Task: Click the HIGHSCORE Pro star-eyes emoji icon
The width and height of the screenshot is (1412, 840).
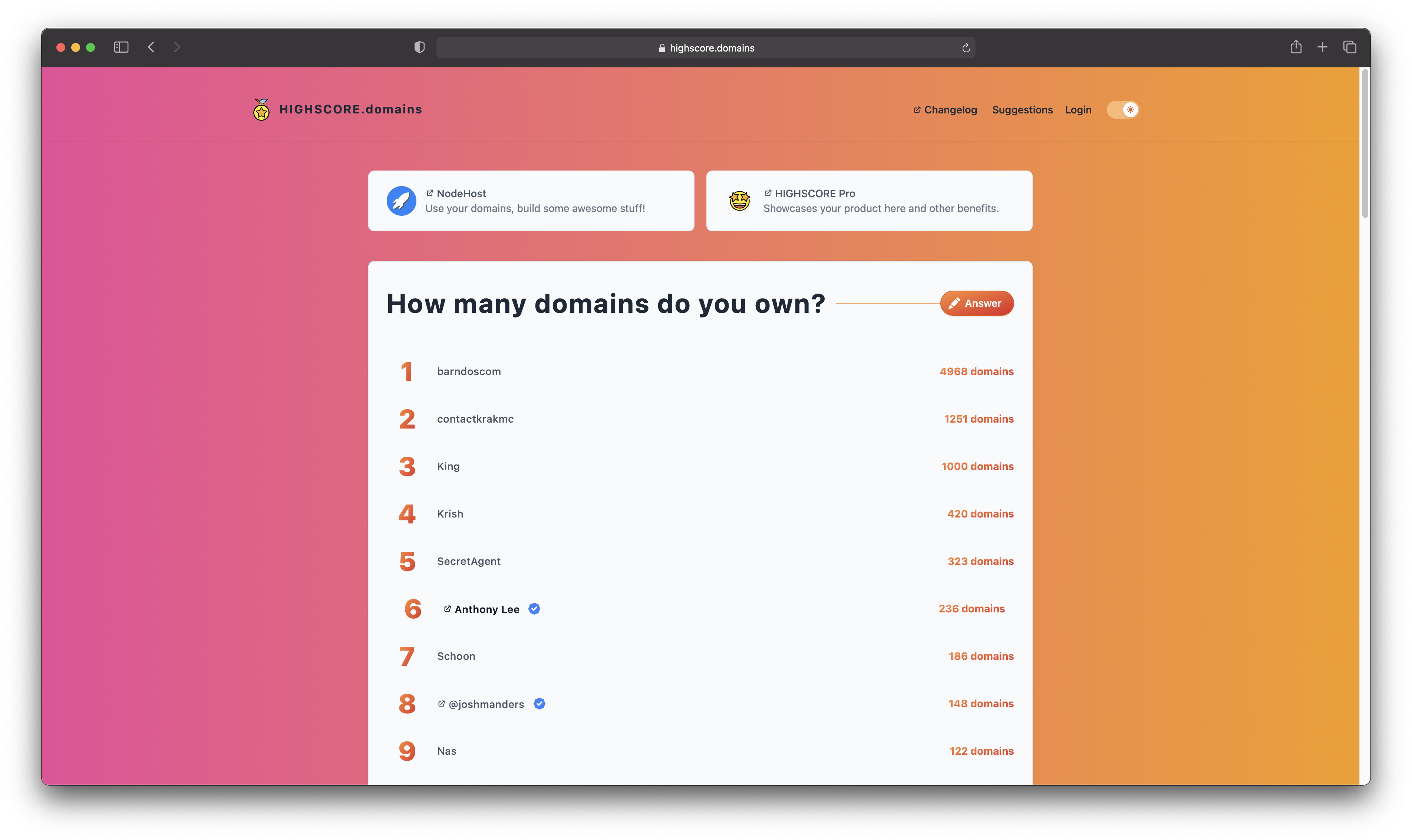Action: pos(739,201)
